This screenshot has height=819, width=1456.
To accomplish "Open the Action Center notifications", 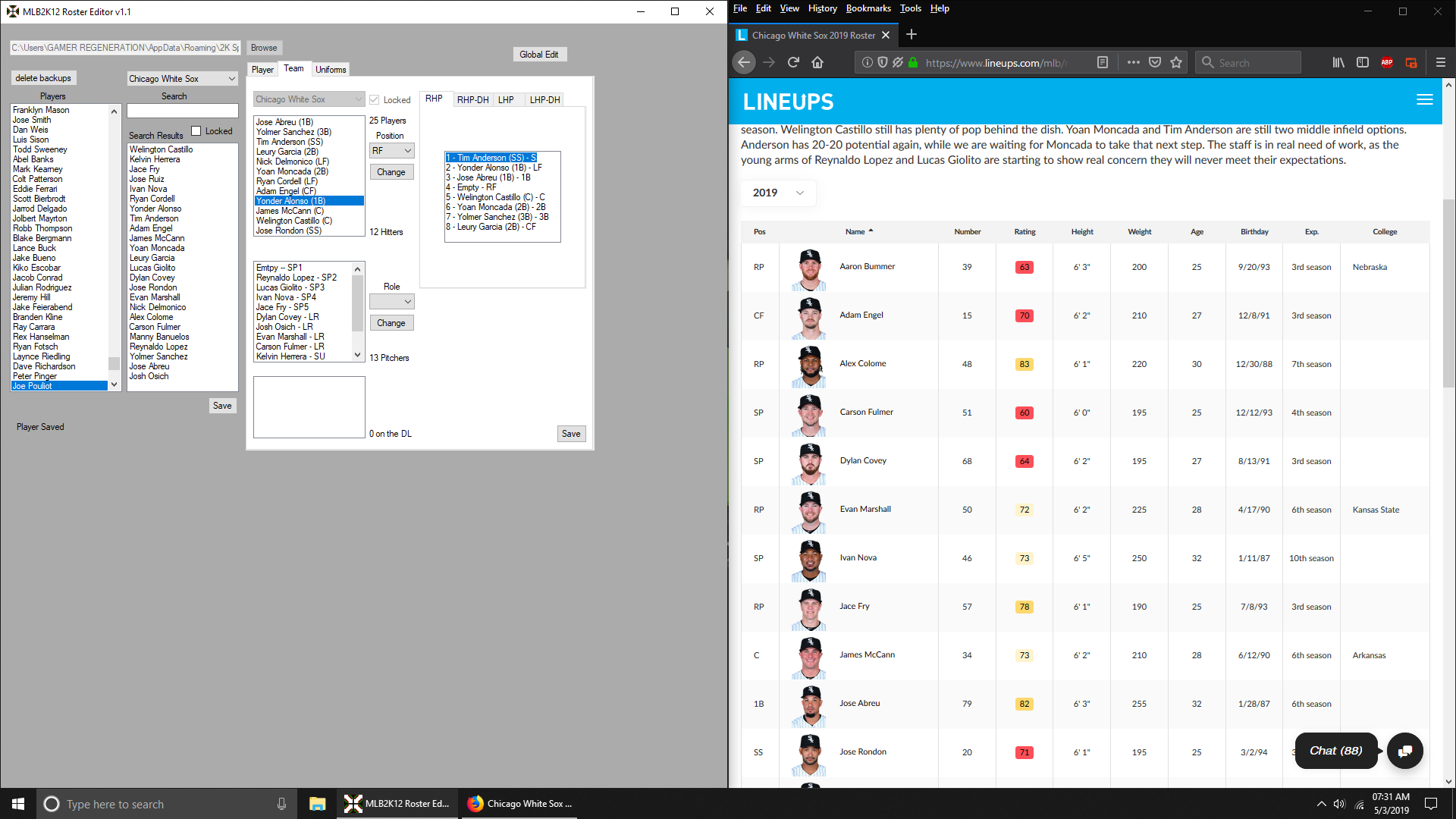I will pos(1431,804).
